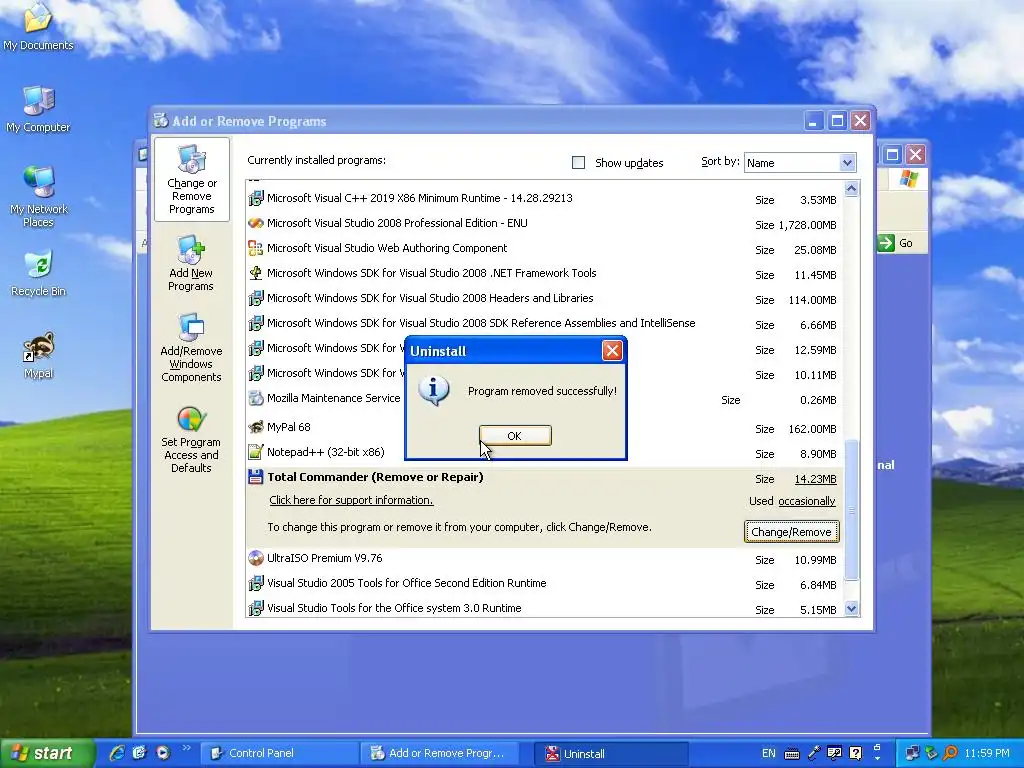The width and height of the screenshot is (1024, 768).
Task: Click the VS 2005 Tools for Office icon
Action: [255, 583]
